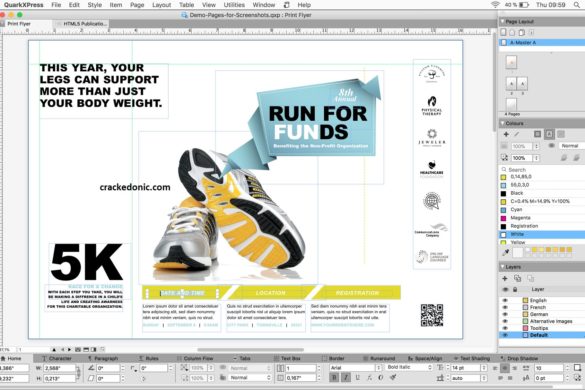The height and width of the screenshot is (390, 585).
Task: Hide the English layer
Action: pos(505,300)
